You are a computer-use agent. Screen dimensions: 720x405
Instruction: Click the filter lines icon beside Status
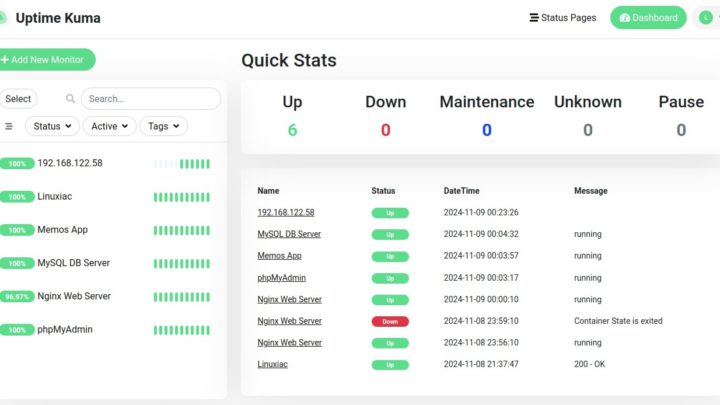click(x=9, y=127)
